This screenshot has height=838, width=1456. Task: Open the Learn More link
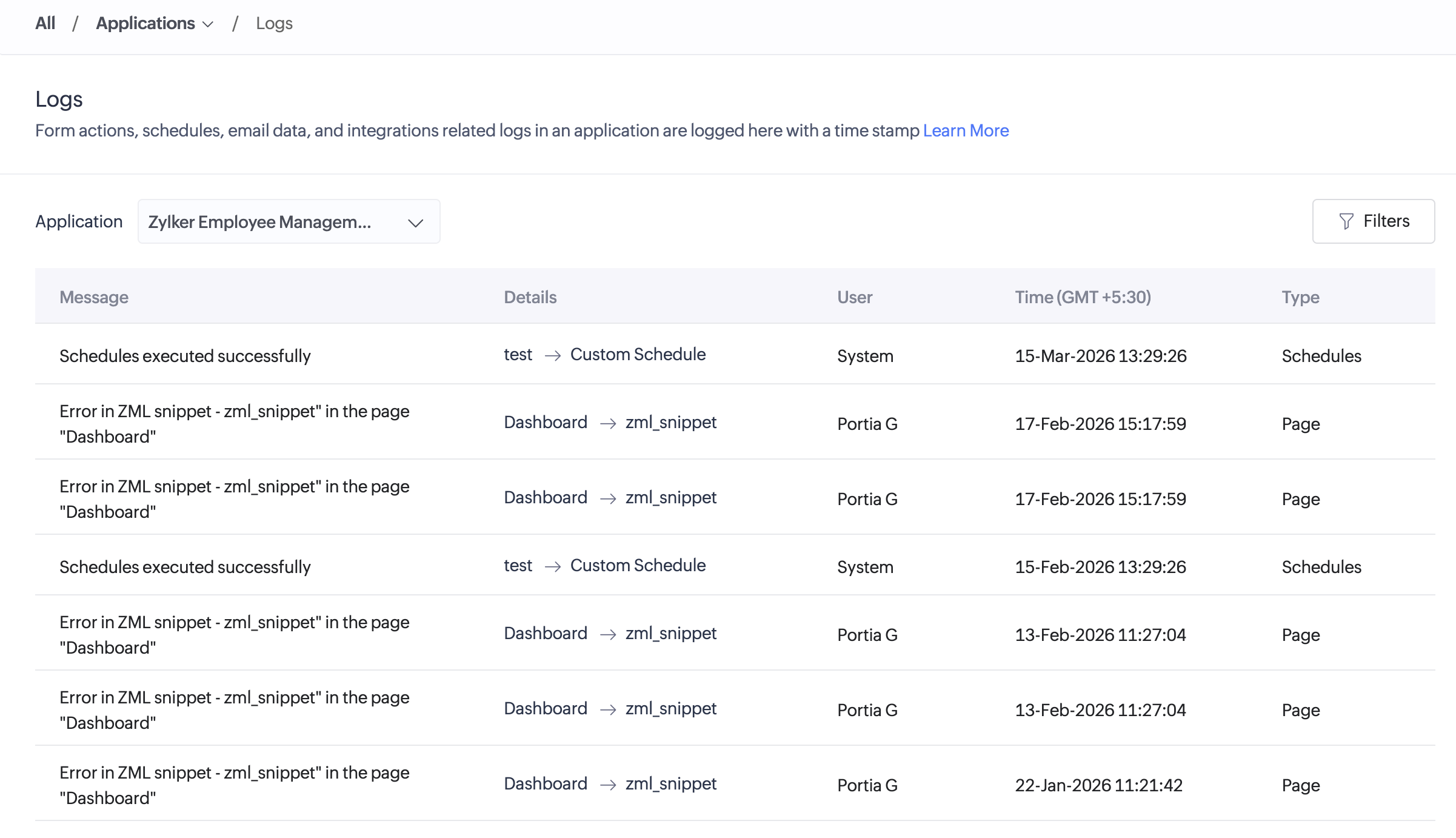coord(966,130)
